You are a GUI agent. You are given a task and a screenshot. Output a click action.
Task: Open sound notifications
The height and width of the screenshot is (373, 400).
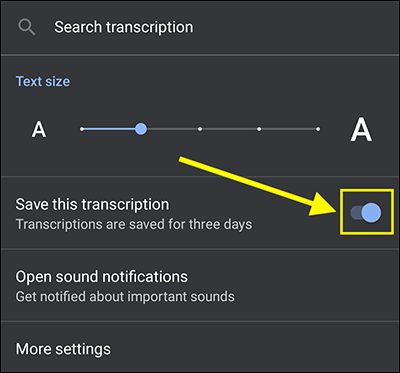(200, 285)
